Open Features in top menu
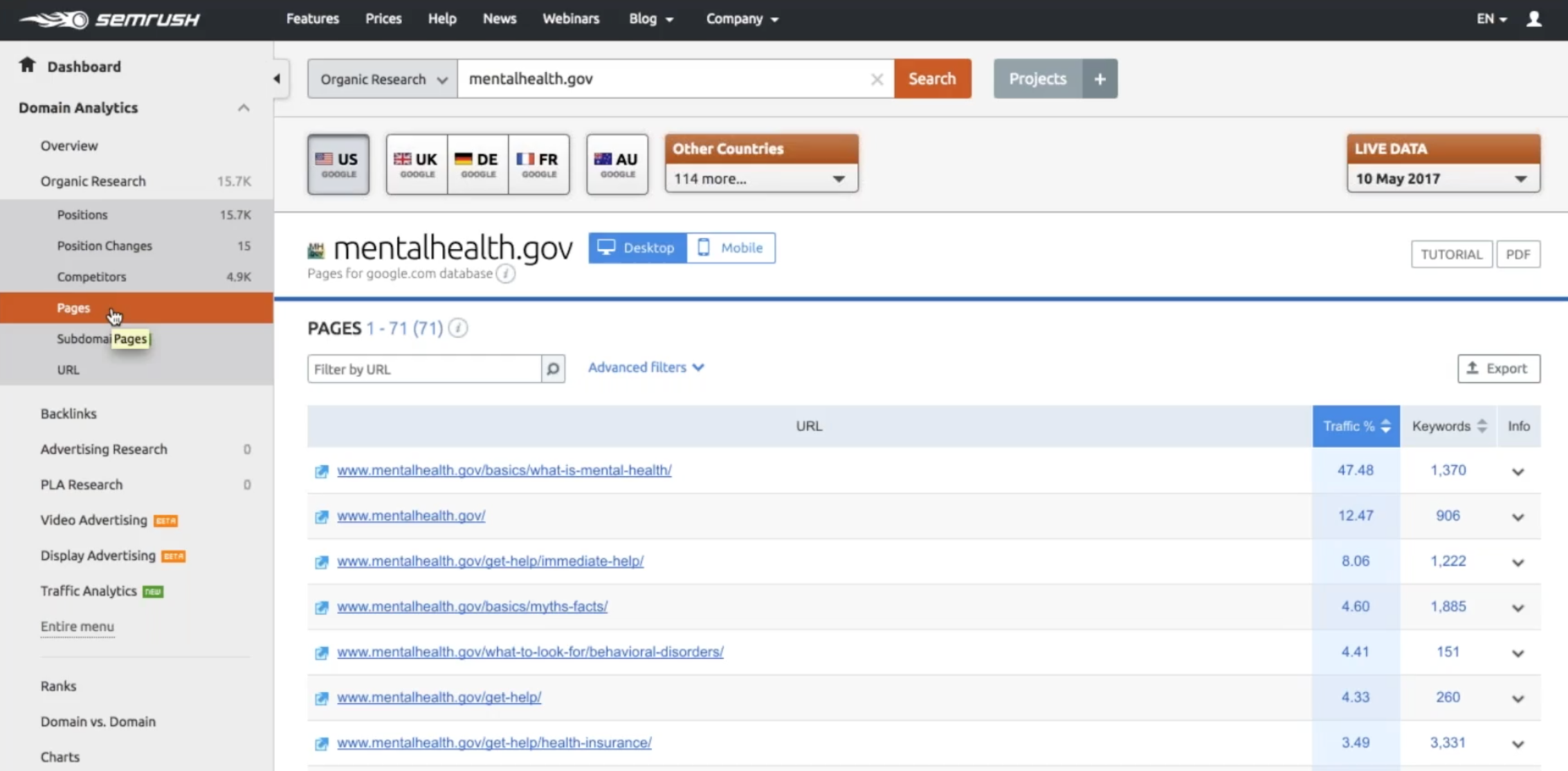The image size is (1568, 771). [313, 19]
